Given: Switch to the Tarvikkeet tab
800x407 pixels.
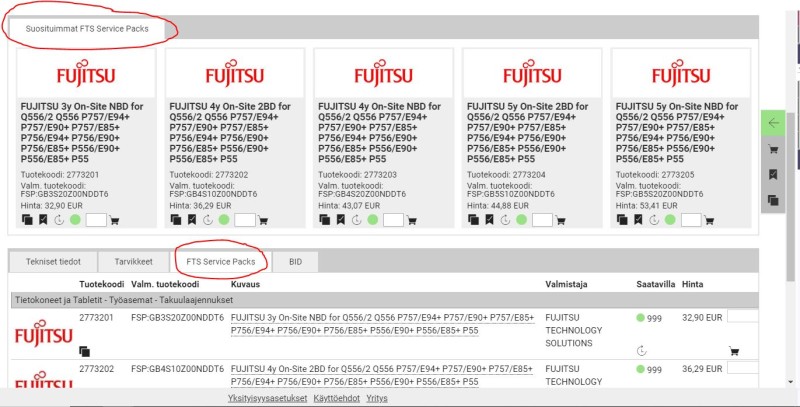Looking at the screenshot, I should coord(133,262).
